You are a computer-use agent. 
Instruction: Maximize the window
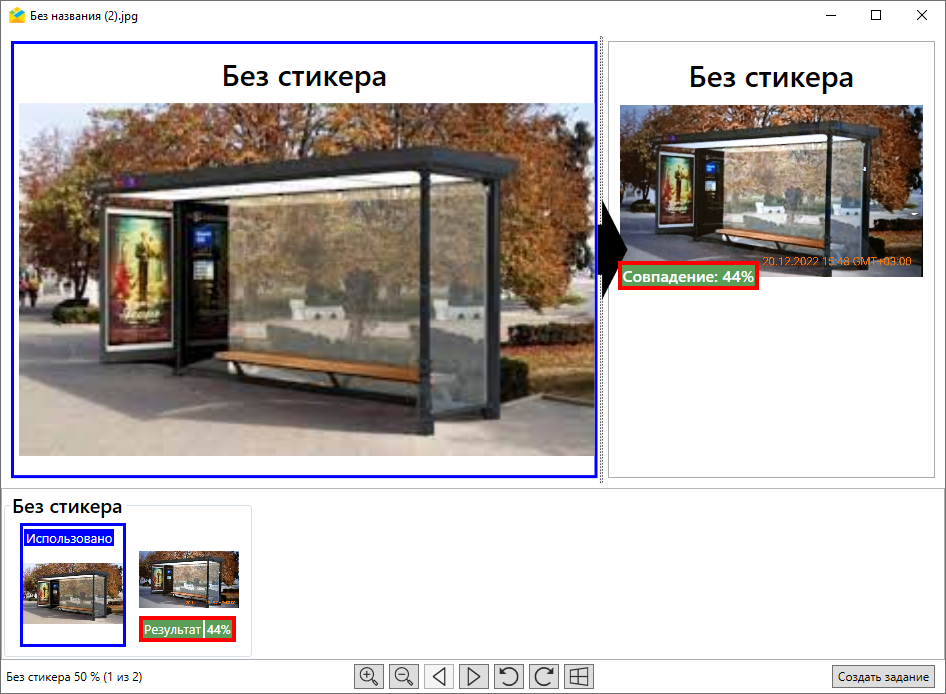tap(876, 15)
